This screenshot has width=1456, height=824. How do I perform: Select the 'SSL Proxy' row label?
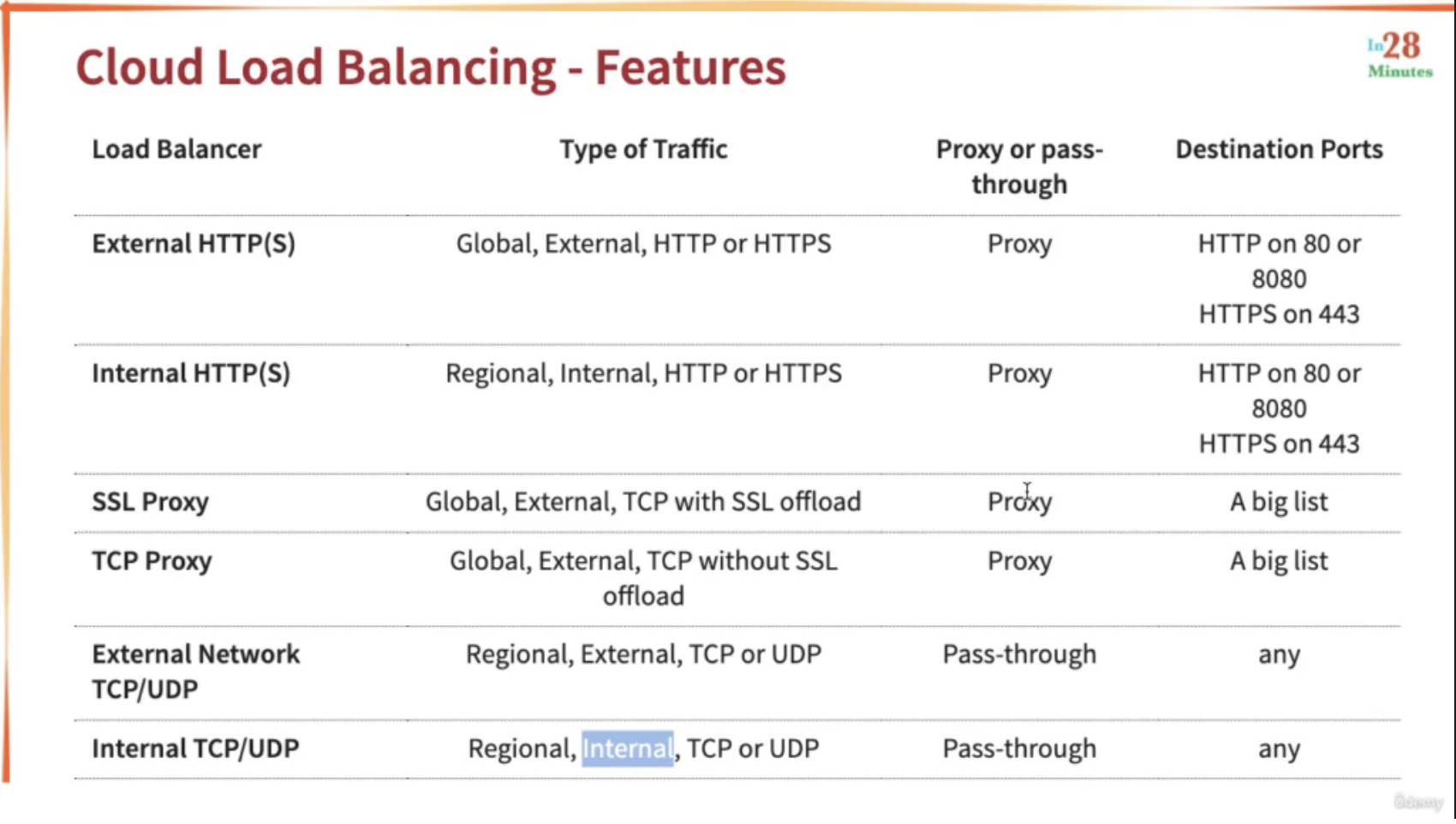click(150, 502)
